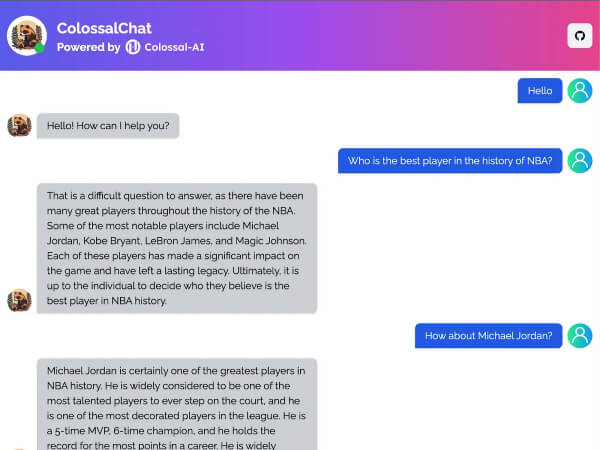
Task: Open the GitHub repository icon button
Action: 580,36
